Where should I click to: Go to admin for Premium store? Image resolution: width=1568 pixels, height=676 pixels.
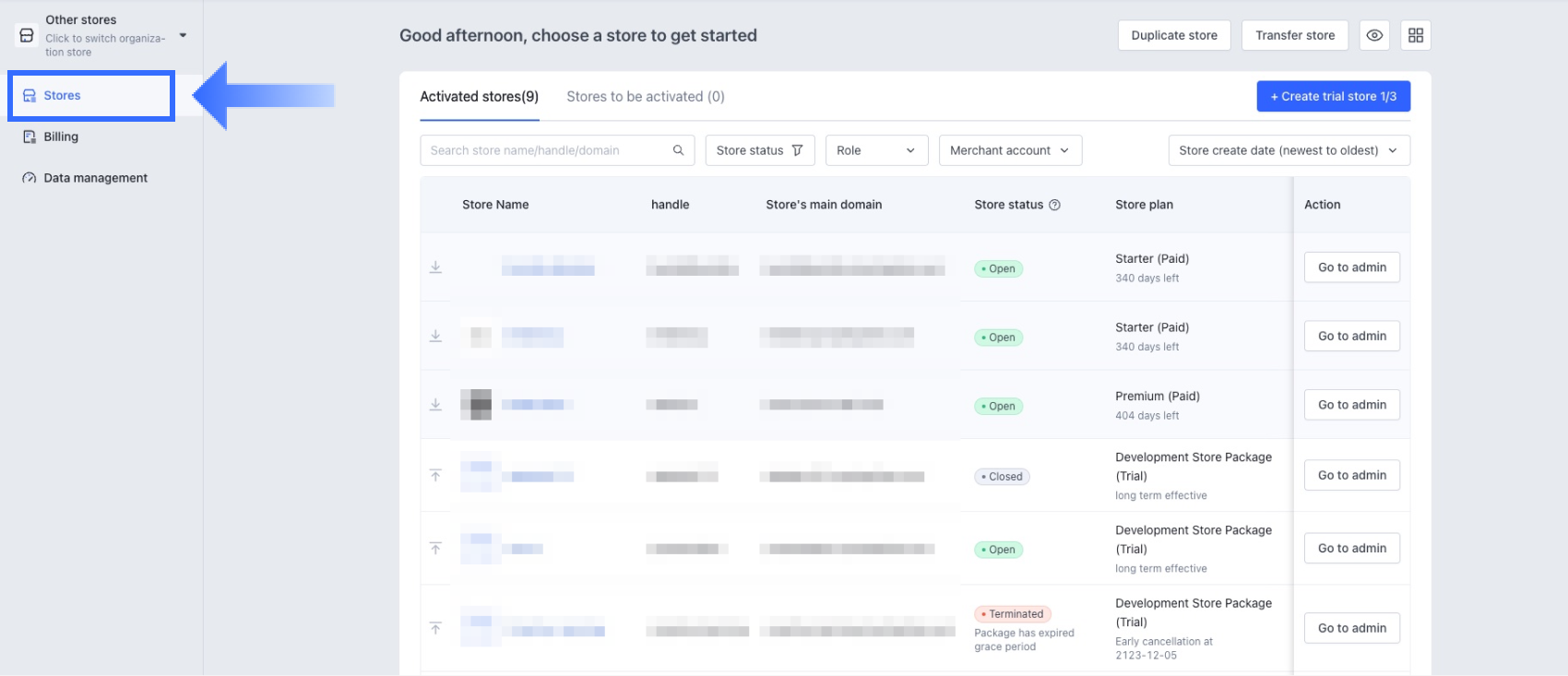pos(1351,405)
